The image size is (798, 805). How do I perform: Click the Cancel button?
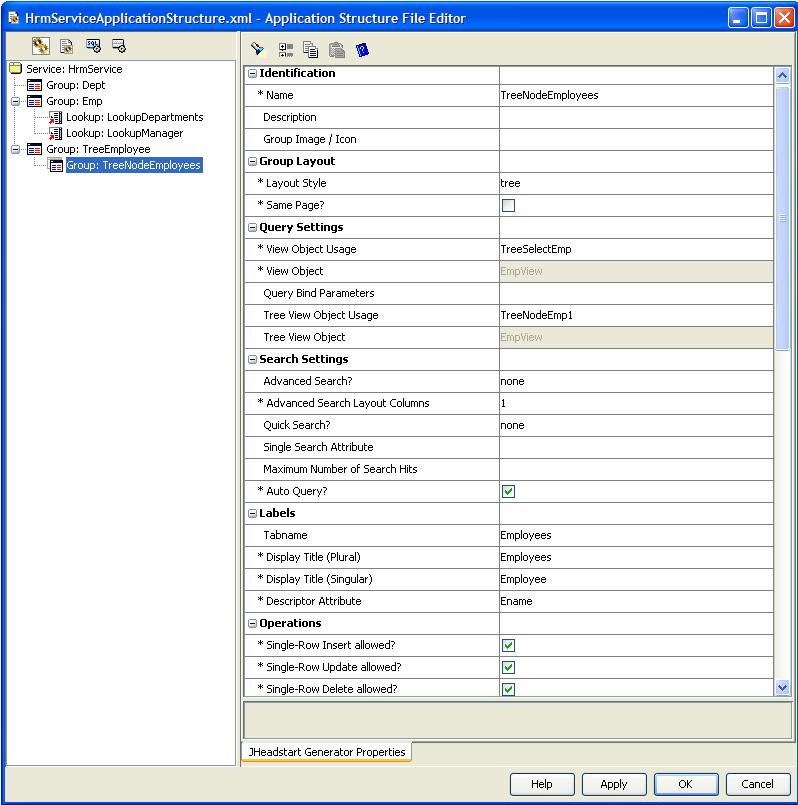pyautogui.click(x=758, y=784)
